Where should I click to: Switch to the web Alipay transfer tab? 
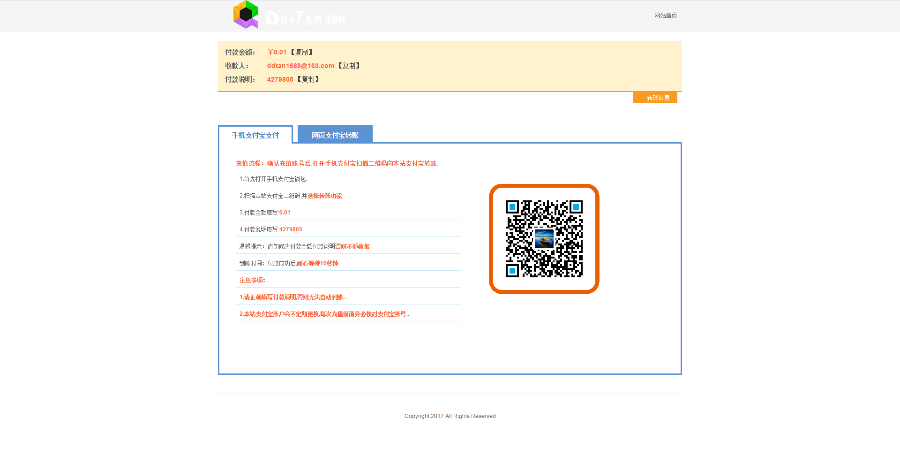(335, 135)
